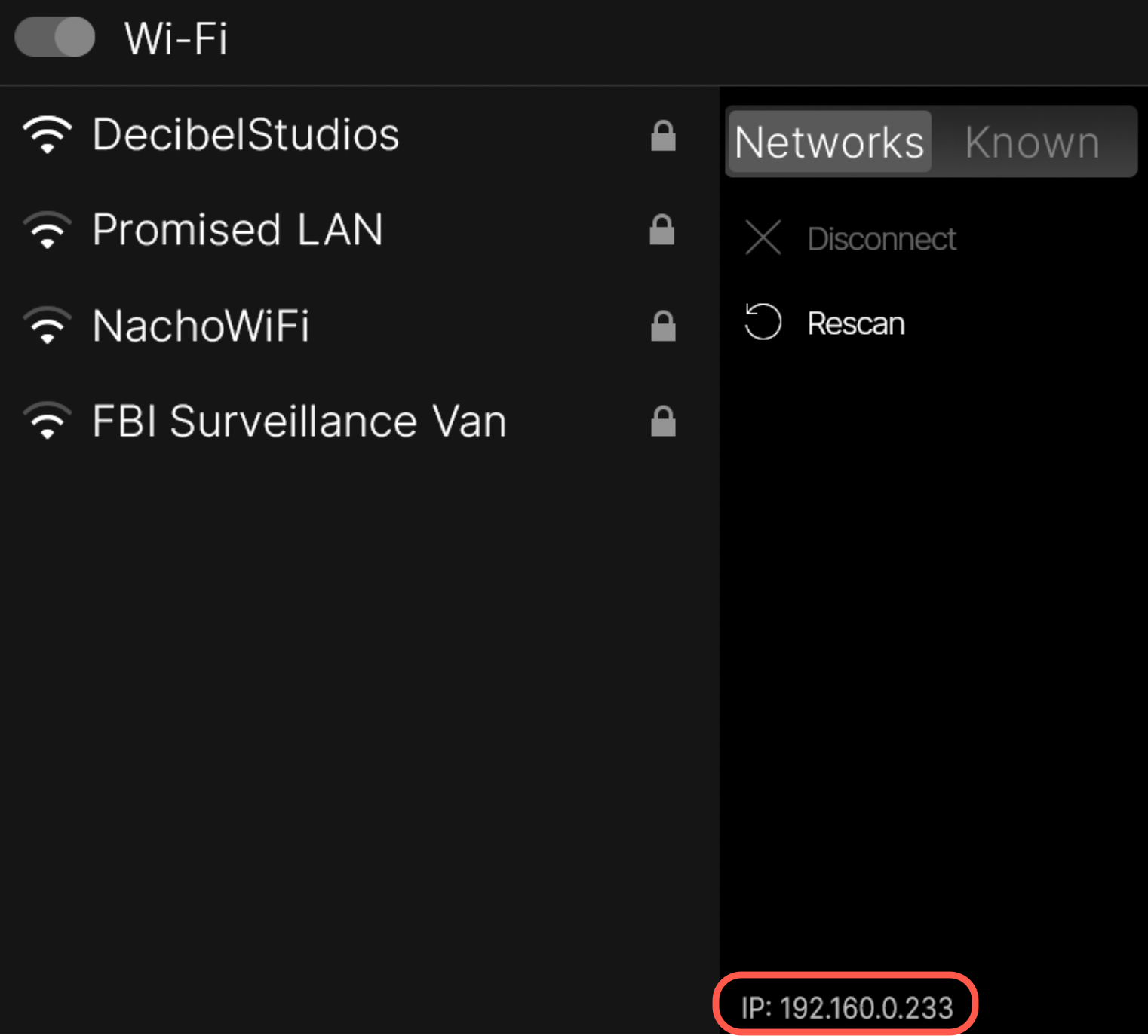Click the X icon beside Disconnect
This screenshot has height=1036, width=1148.
(x=763, y=239)
